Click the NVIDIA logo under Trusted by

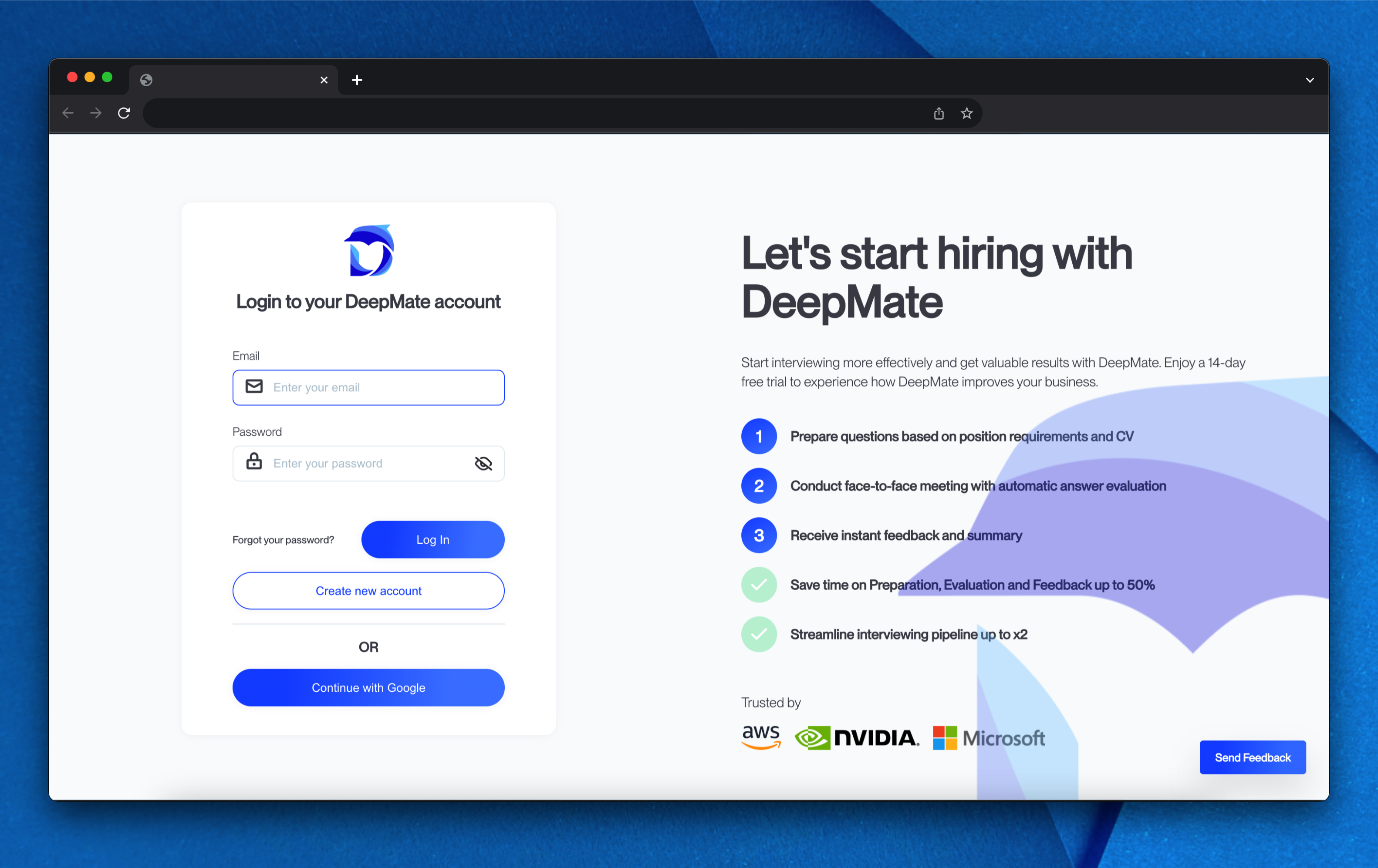(857, 738)
